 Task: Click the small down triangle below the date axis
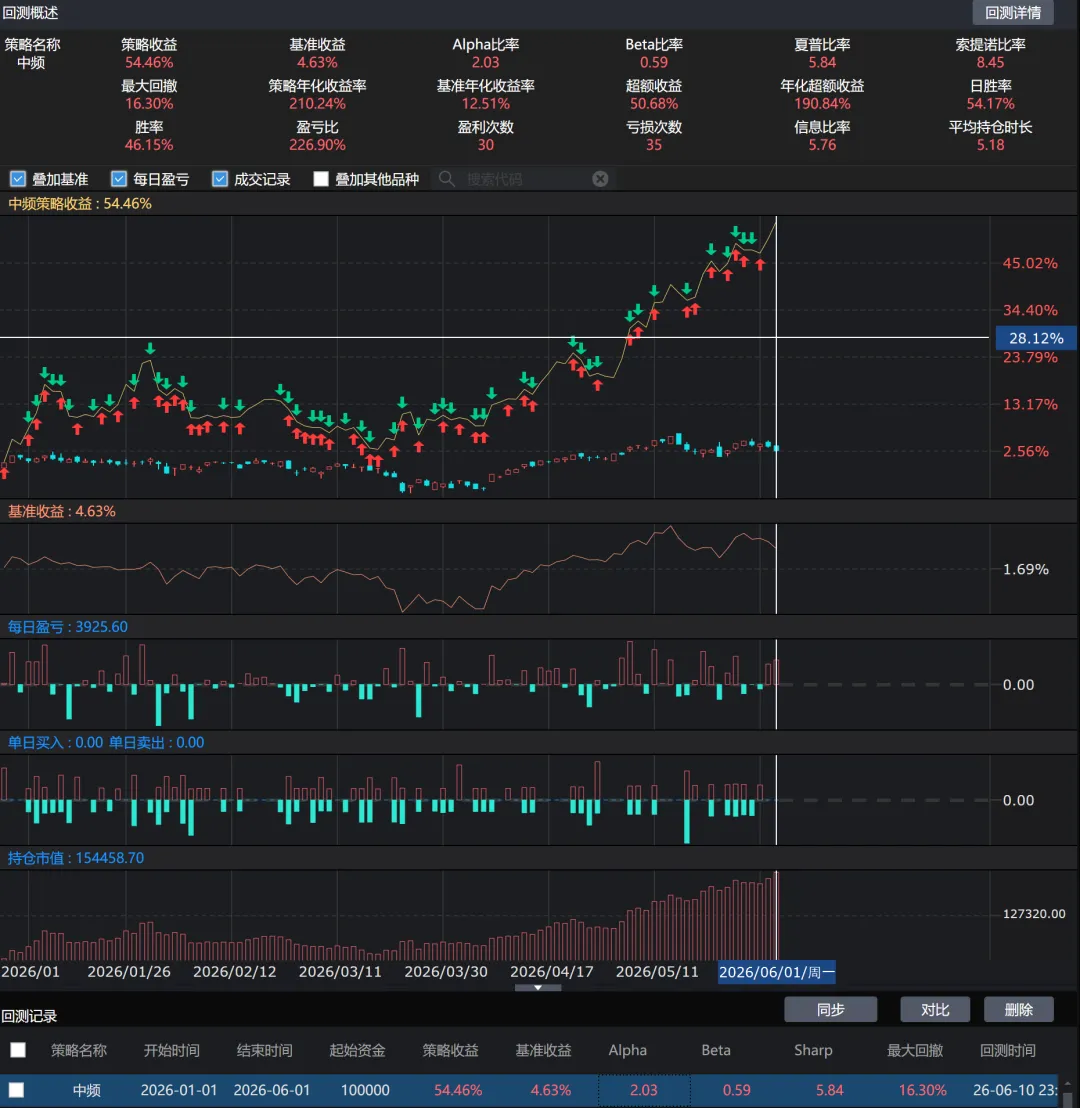pos(538,987)
